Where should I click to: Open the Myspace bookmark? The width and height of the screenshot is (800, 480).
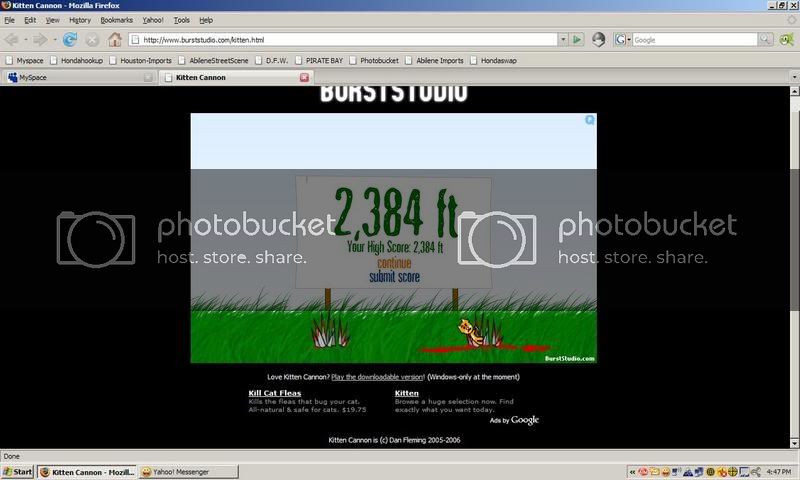click(x=24, y=60)
